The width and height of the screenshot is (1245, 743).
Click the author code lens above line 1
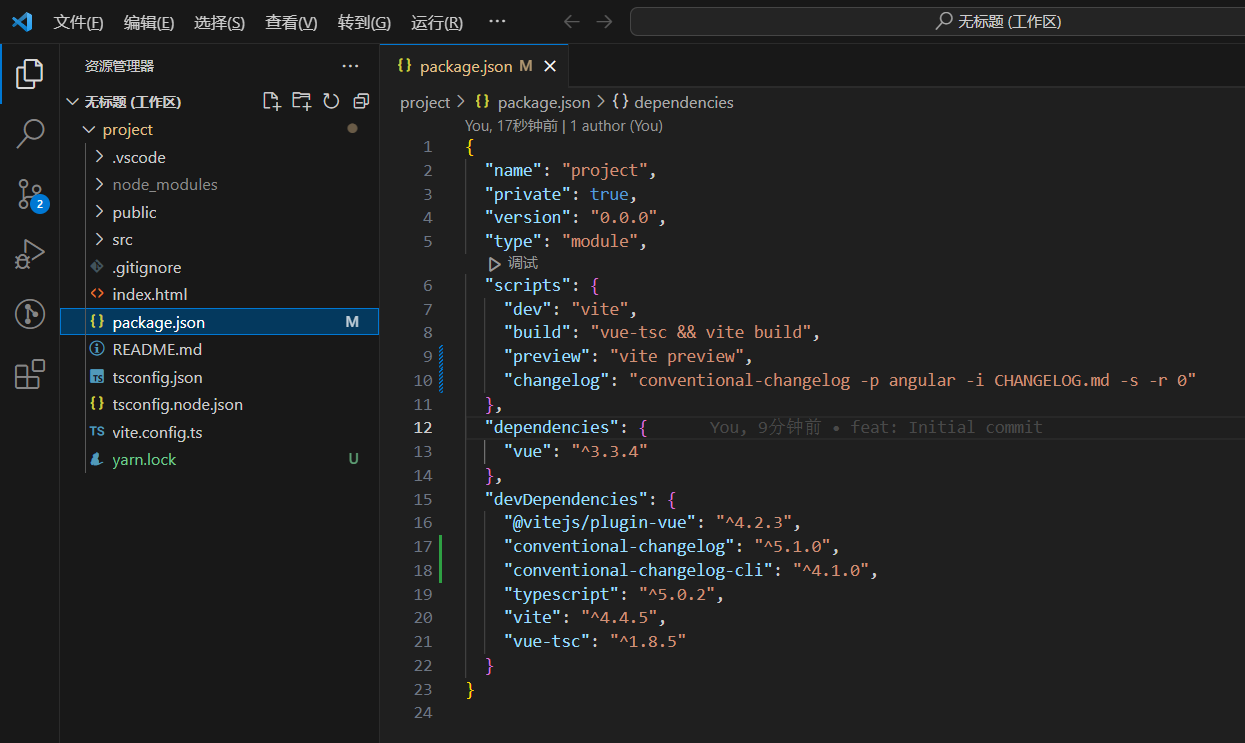click(564, 126)
